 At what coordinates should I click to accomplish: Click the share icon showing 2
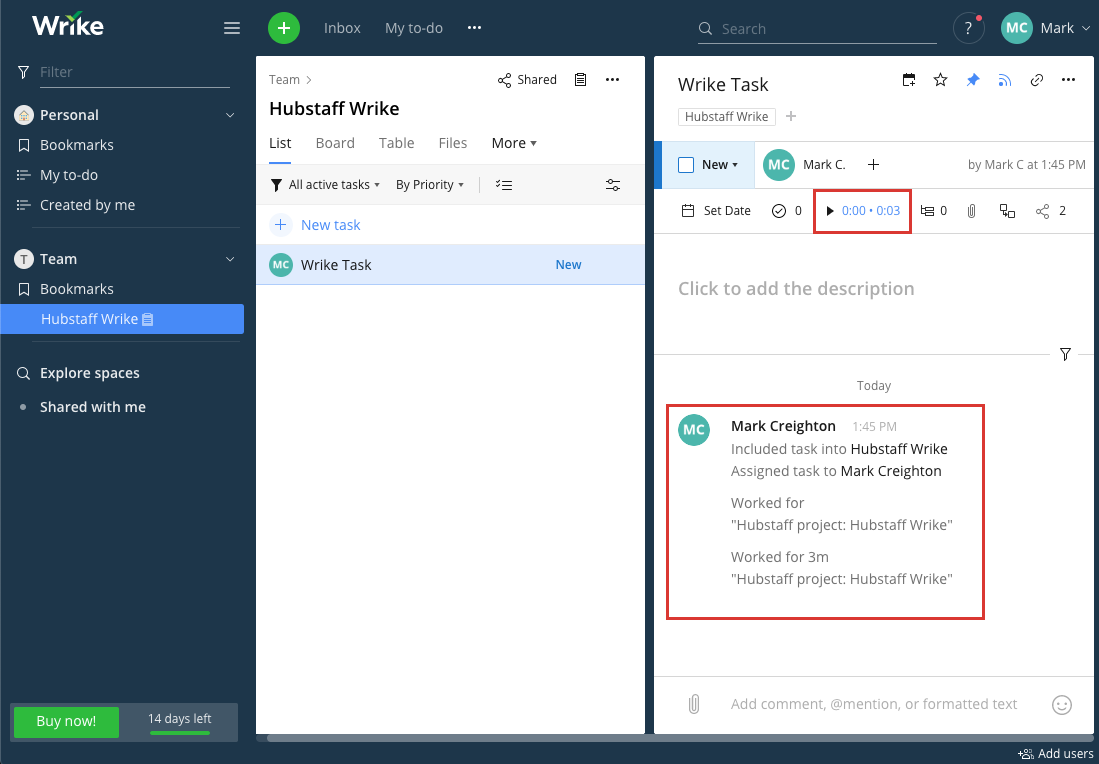(x=1051, y=210)
